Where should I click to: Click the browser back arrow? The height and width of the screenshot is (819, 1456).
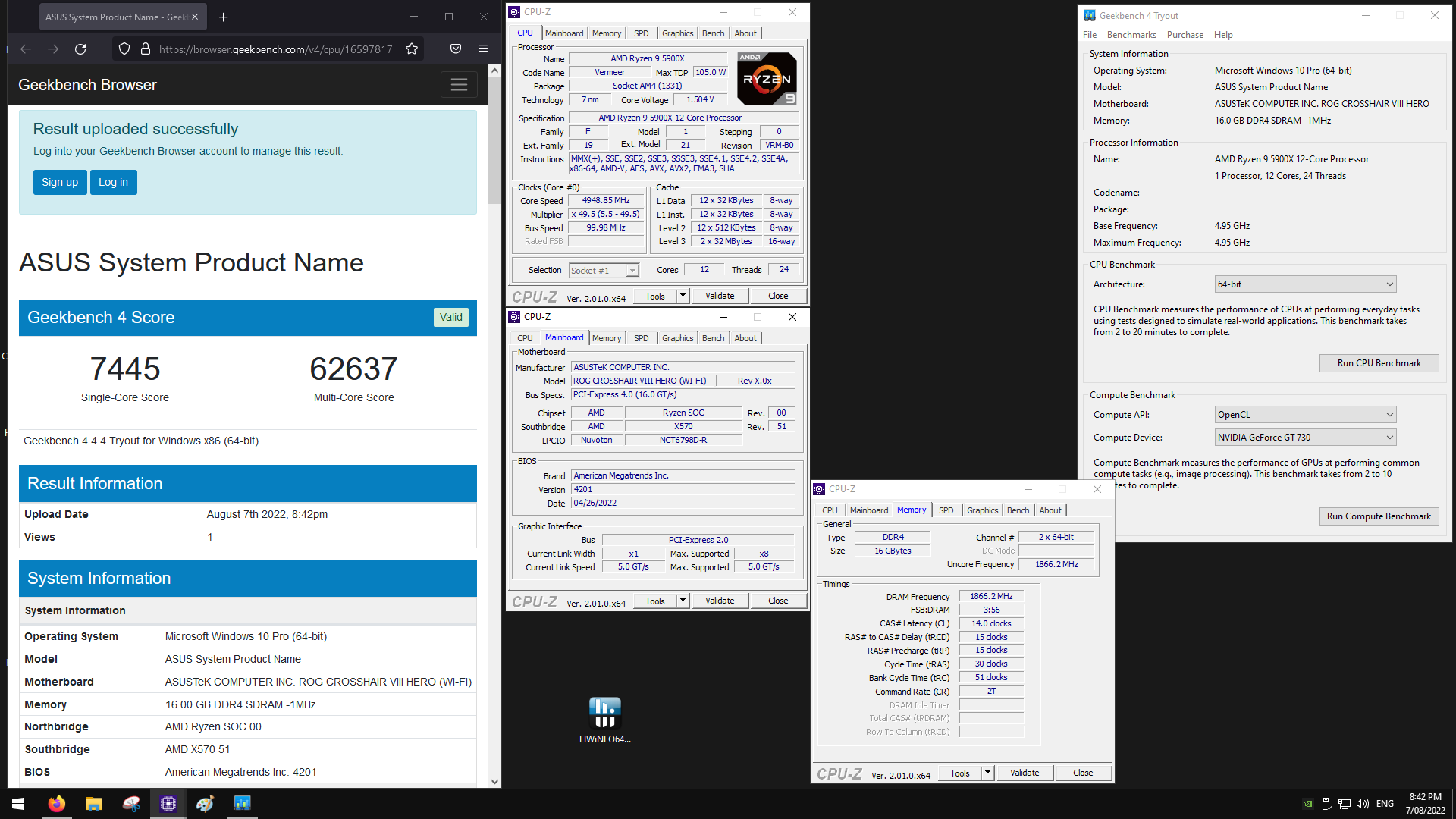(26, 49)
